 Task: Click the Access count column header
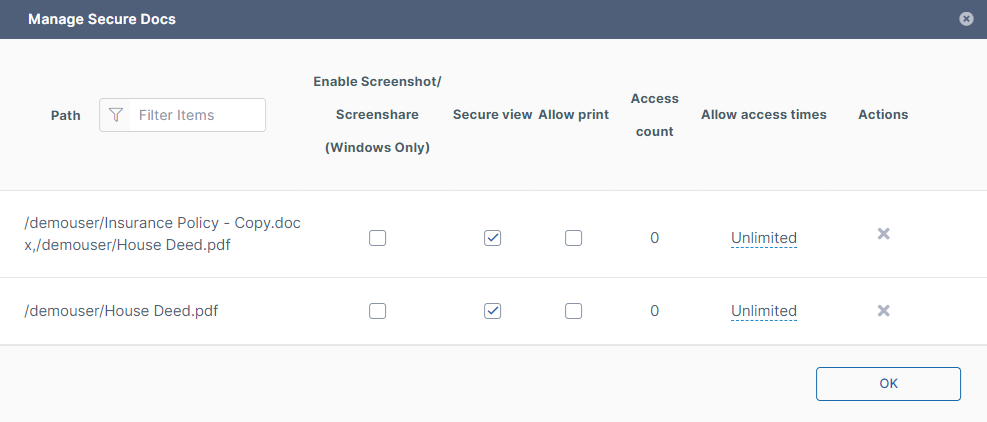(654, 115)
